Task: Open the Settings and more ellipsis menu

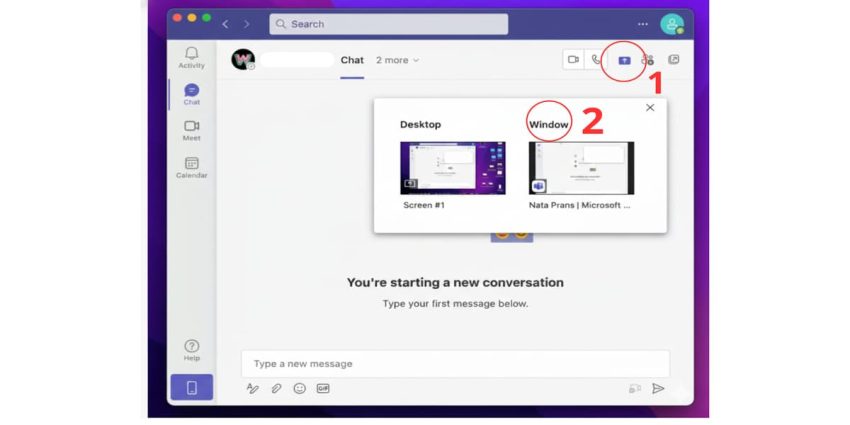Action: 643,24
